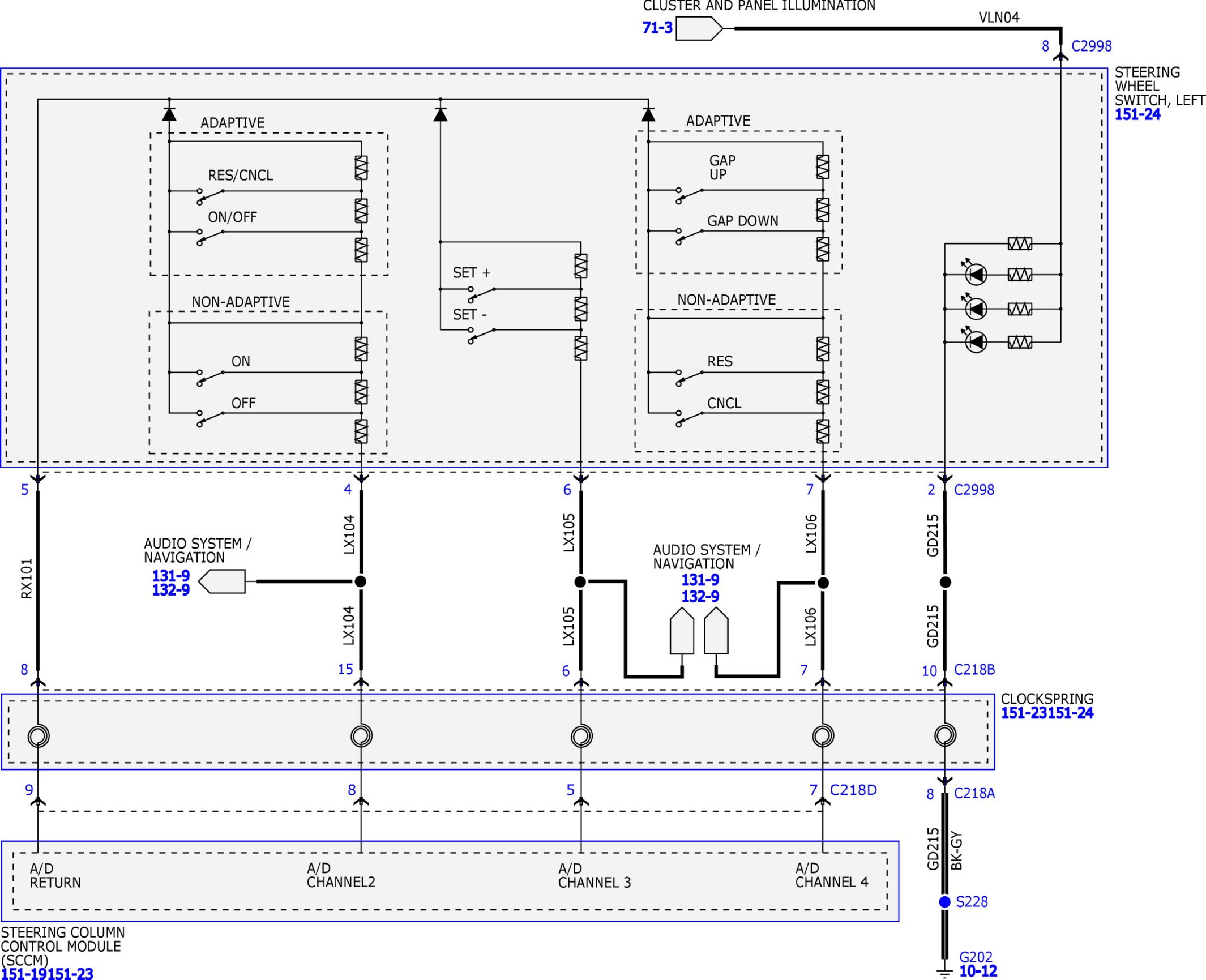
Task: Click the STEERING COLUMN CONTROL MODULE title
Action: [x=62, y=946]
